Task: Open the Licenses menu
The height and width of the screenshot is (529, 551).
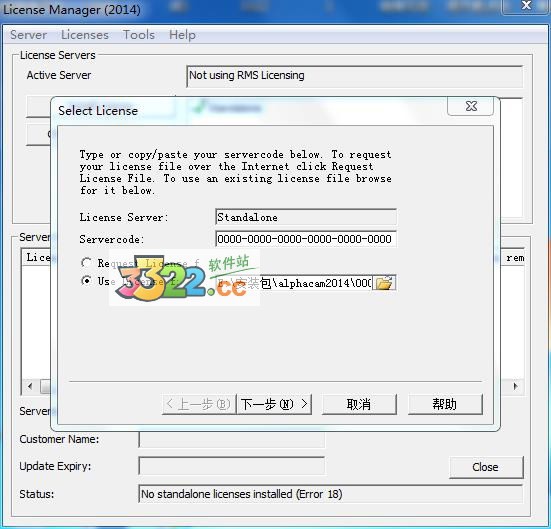Action: (85, 35)
